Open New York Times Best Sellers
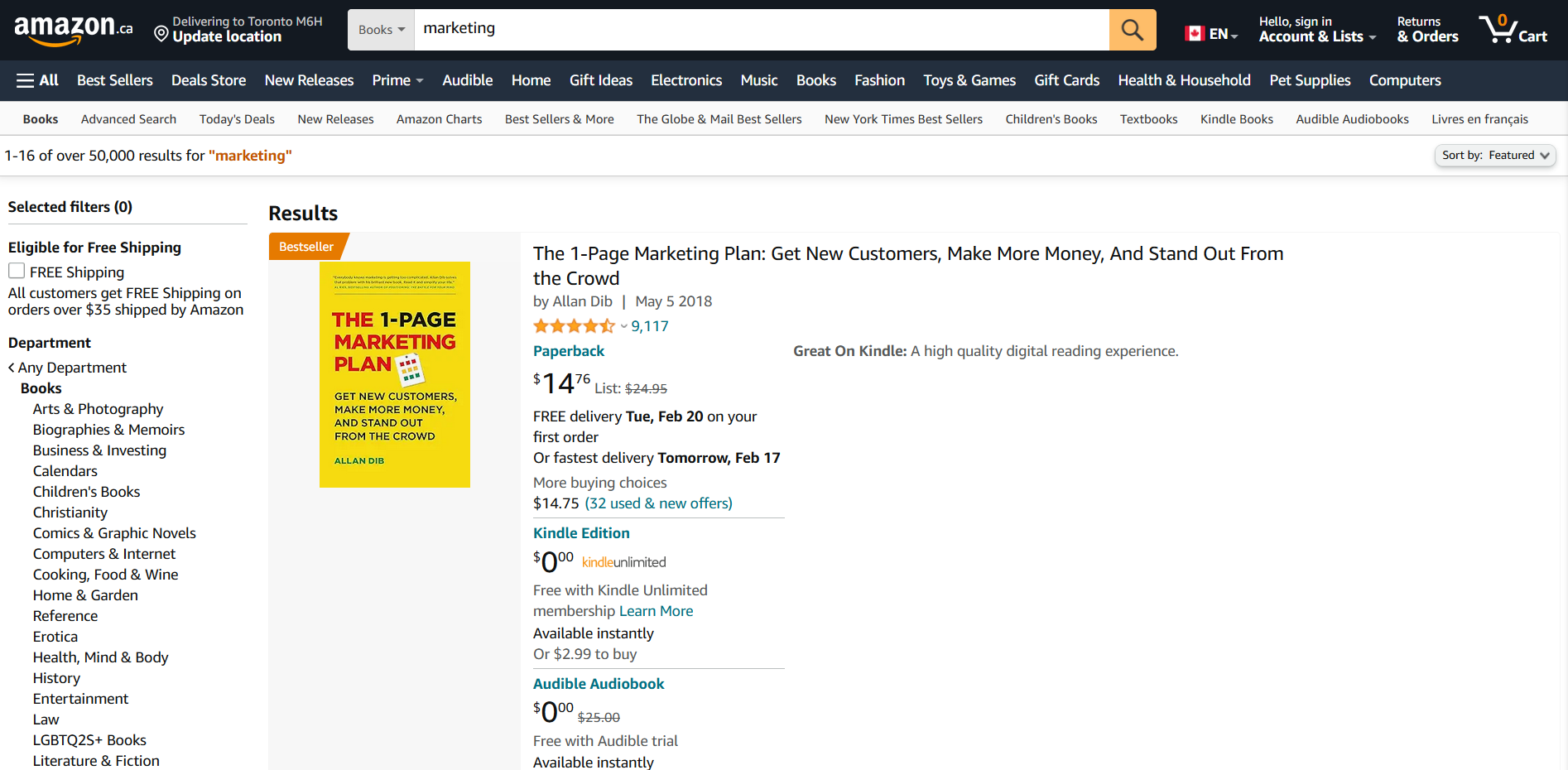 (903, 119)
